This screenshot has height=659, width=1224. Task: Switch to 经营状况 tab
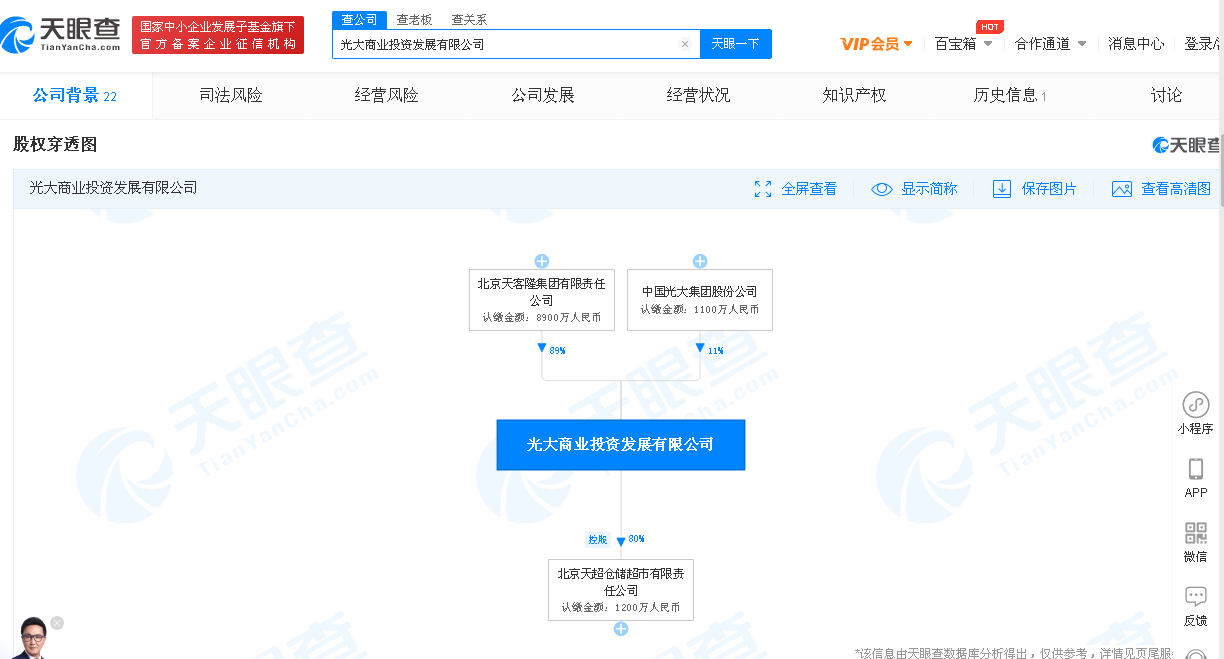699,96
